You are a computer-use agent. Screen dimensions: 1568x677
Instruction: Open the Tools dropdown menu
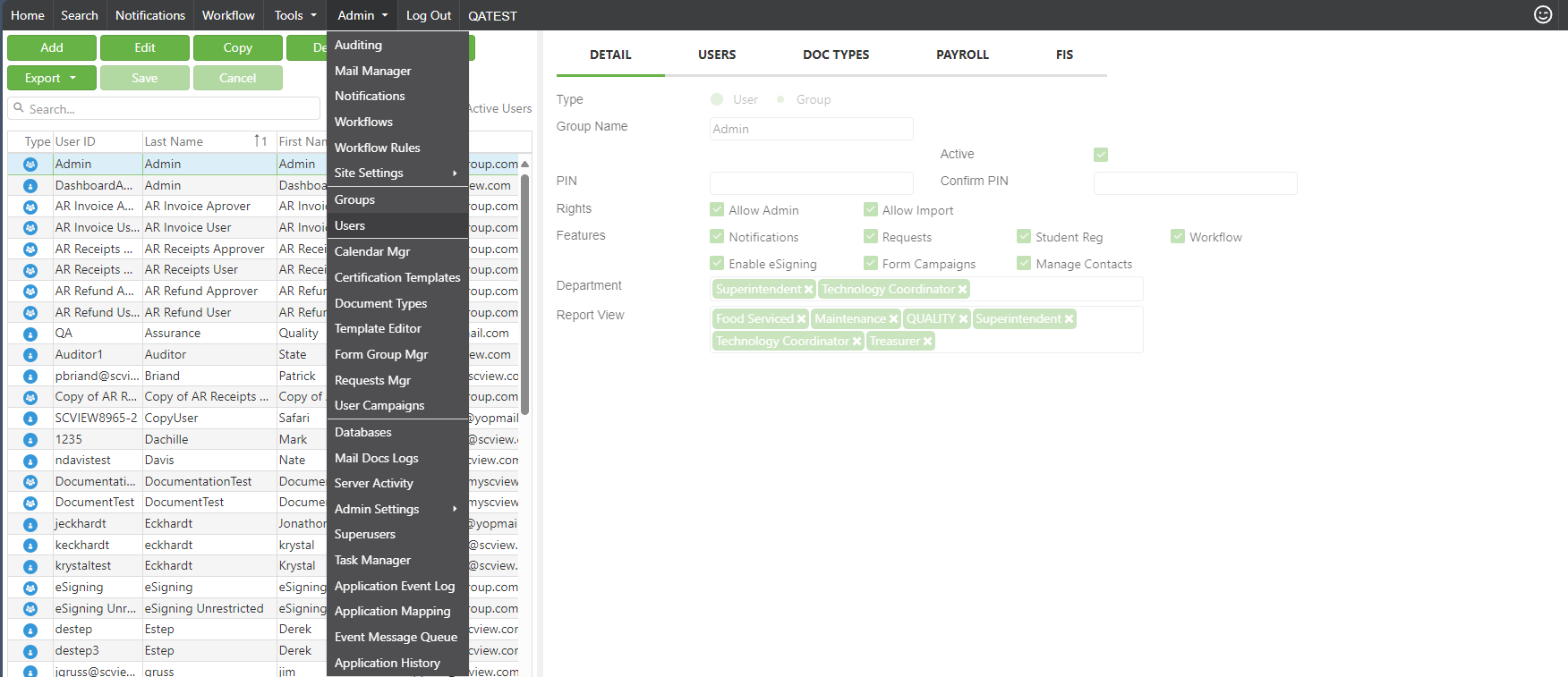tap(295, 15)
